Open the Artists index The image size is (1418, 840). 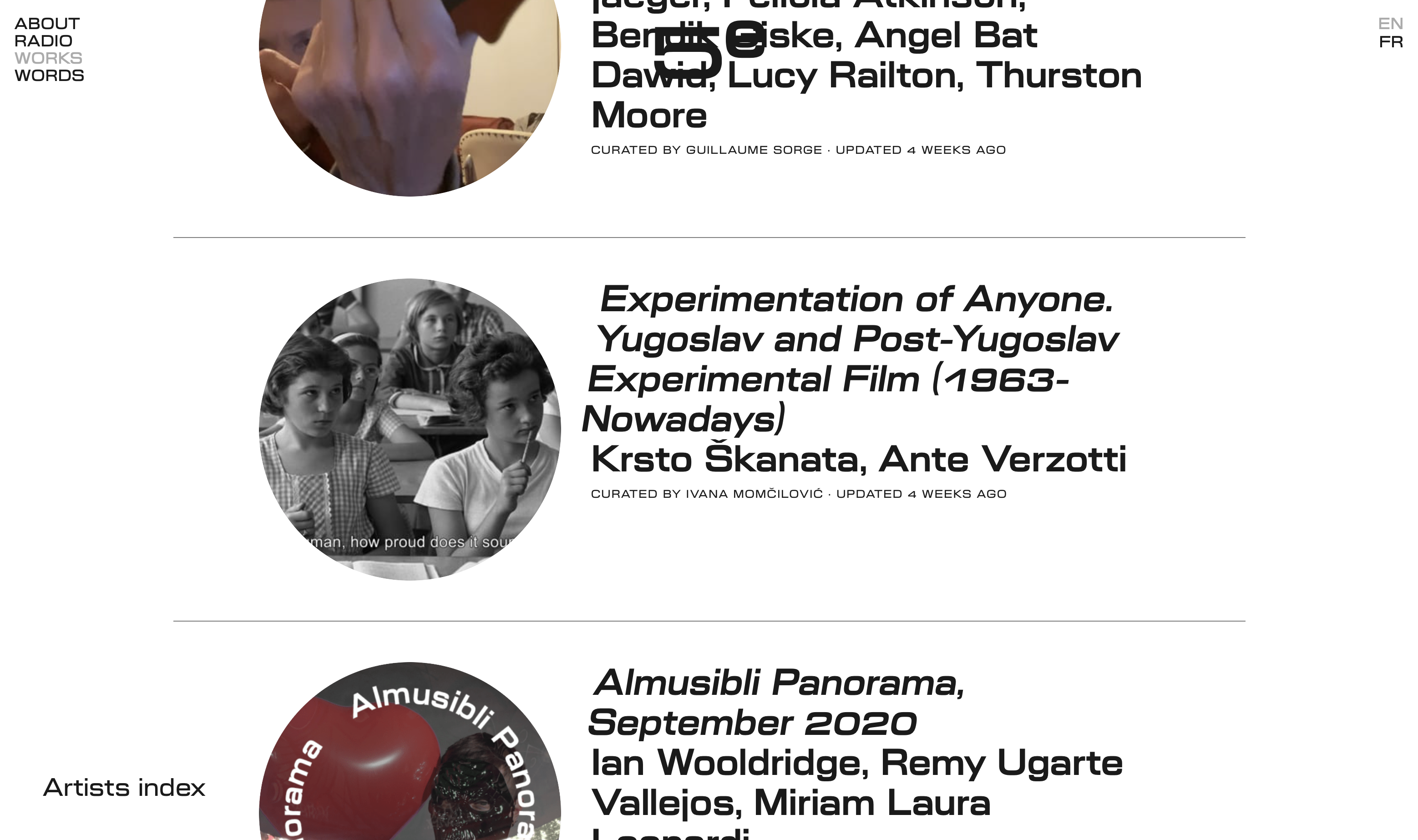(x=124, y=787)
